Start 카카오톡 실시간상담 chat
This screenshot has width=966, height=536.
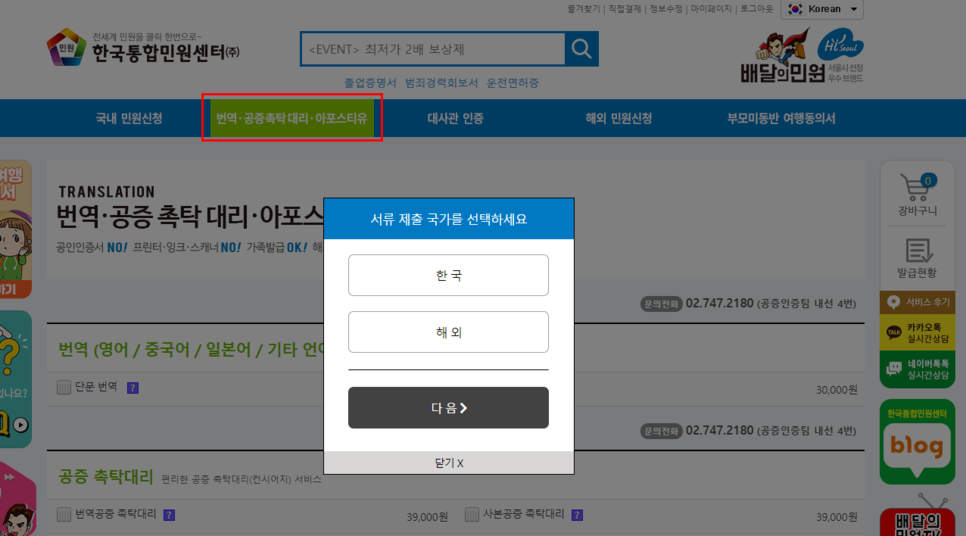(917, 333)
